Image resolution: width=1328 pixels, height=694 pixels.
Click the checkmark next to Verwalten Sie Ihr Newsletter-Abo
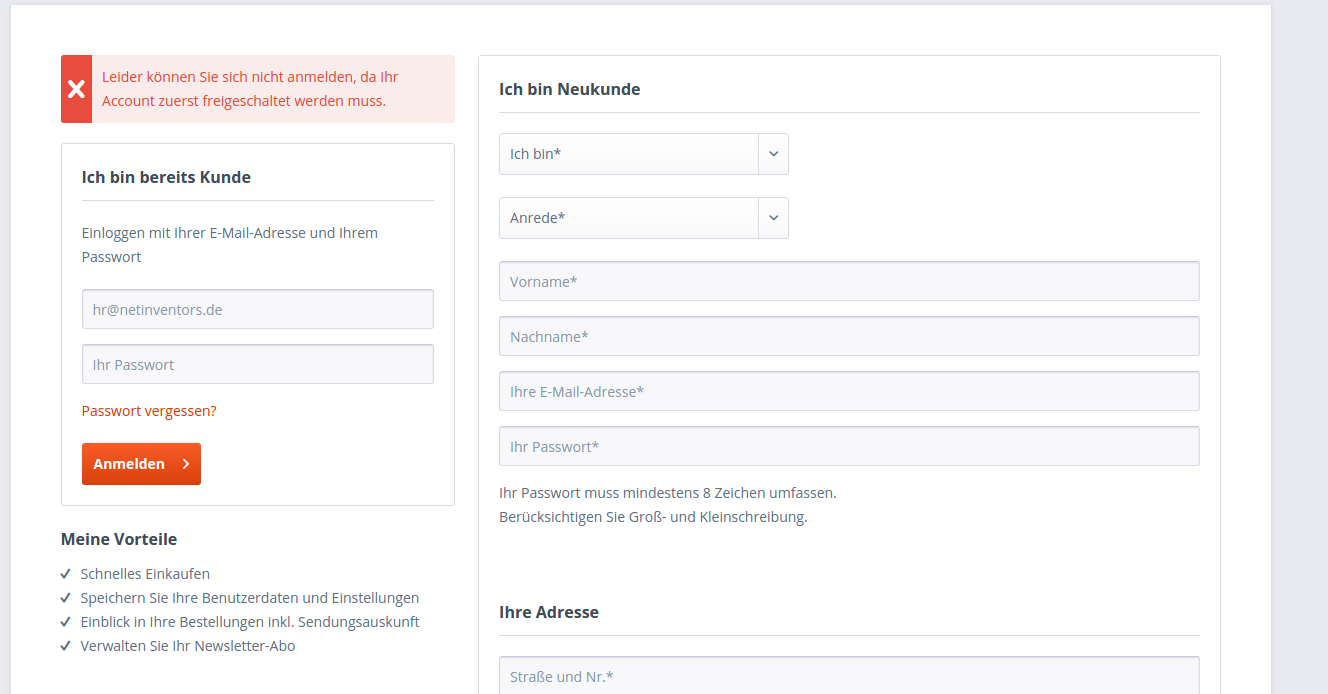(66, 646)
